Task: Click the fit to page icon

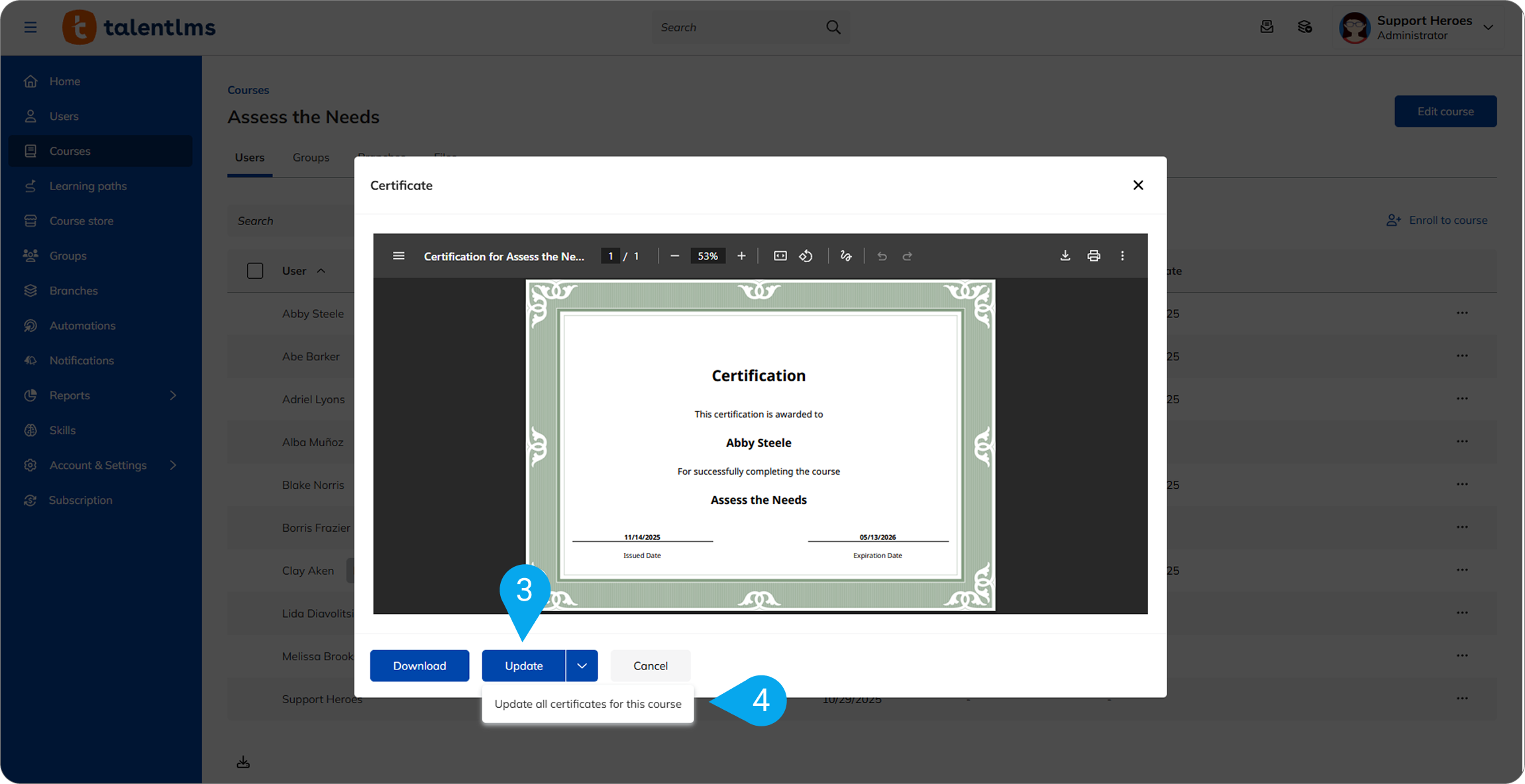Action: [x=780, y=256]
